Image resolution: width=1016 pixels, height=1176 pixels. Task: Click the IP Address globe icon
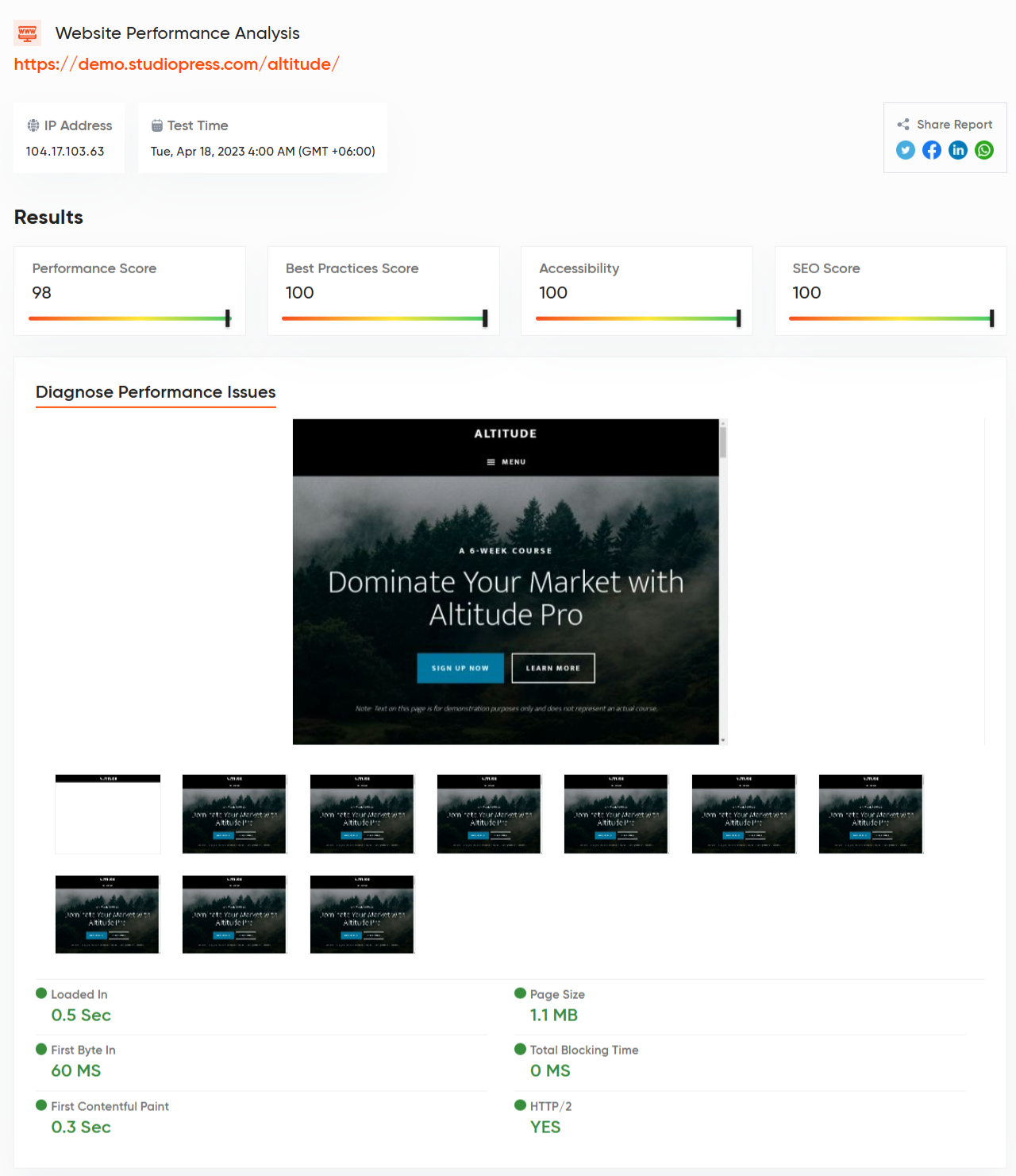click(33, 125)
